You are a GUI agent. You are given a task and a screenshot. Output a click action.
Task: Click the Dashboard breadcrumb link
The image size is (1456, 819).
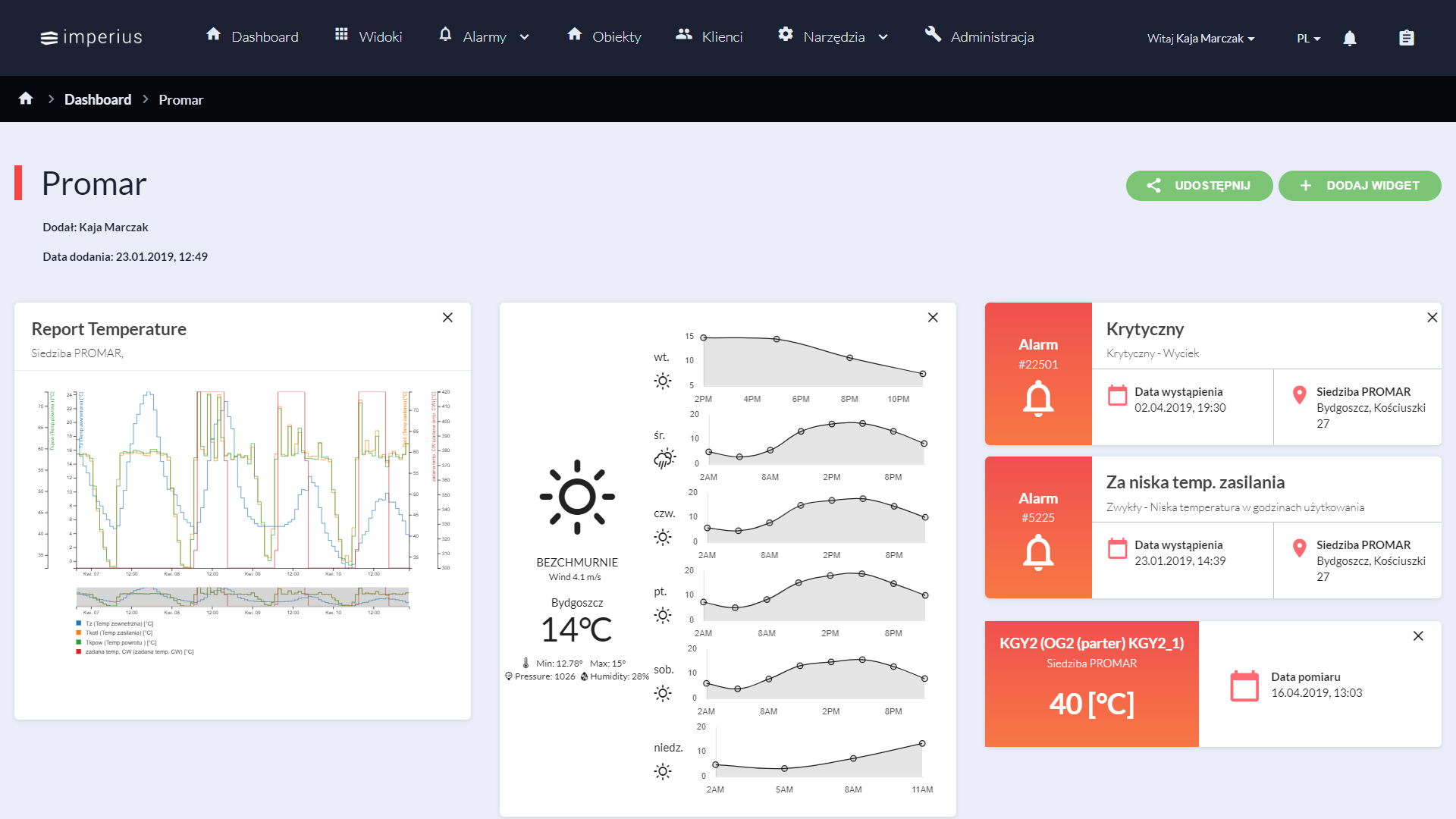point(98,99)
